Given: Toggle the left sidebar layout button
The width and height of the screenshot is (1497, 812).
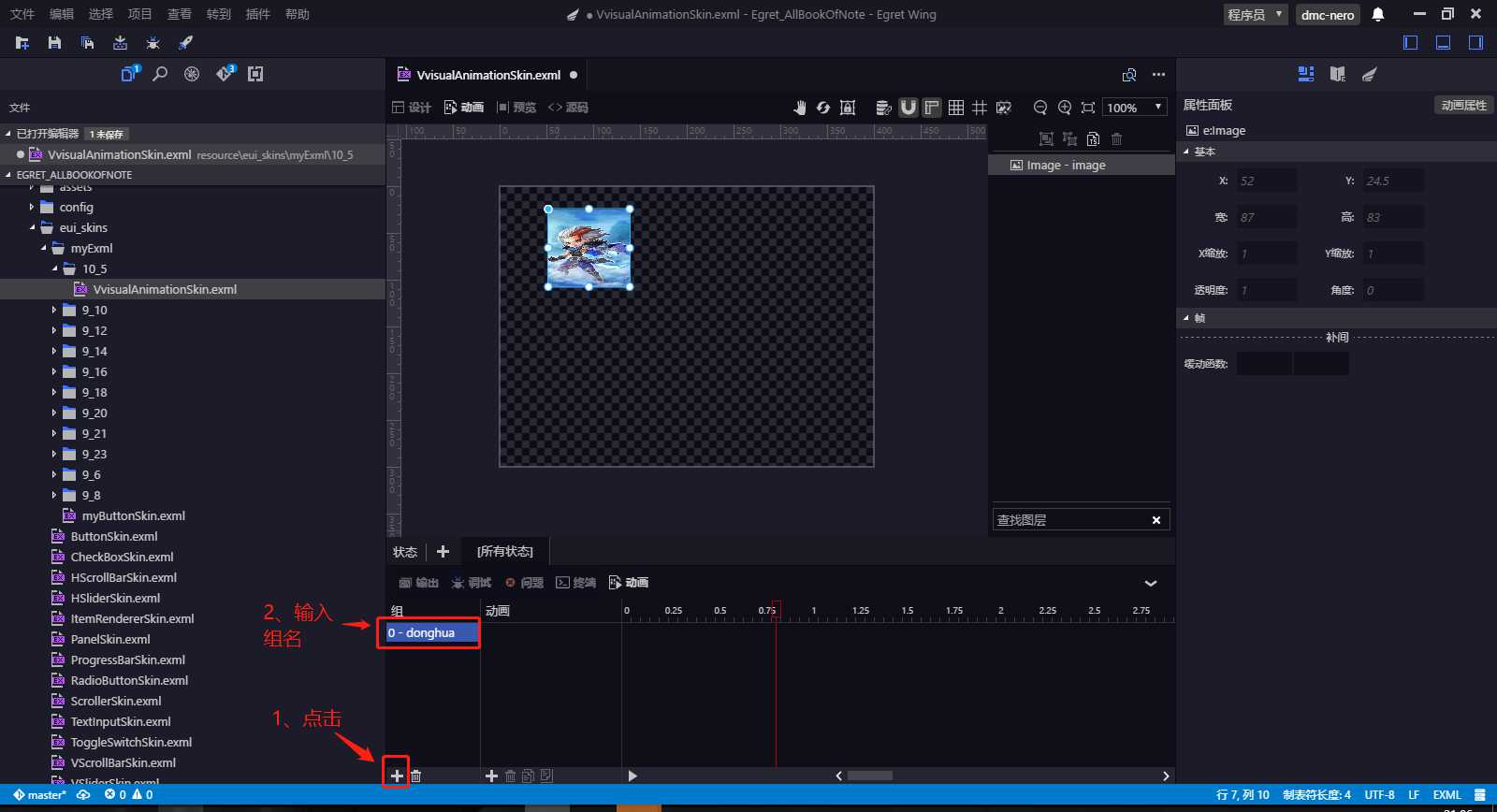Looking at the screenshot, I should pos(1411,43).
